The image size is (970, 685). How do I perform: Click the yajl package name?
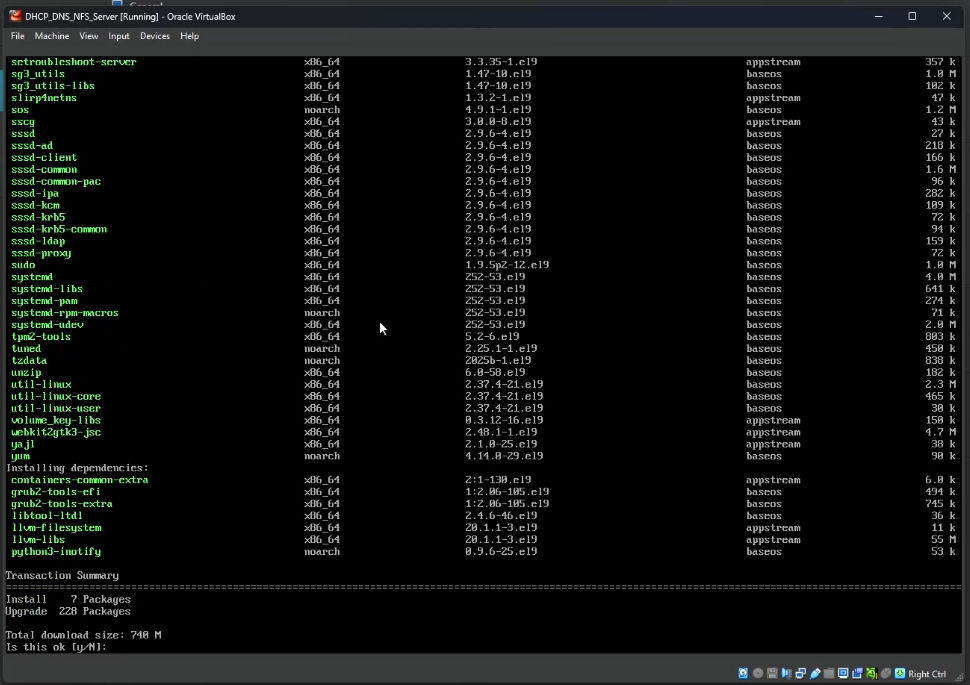23,444
